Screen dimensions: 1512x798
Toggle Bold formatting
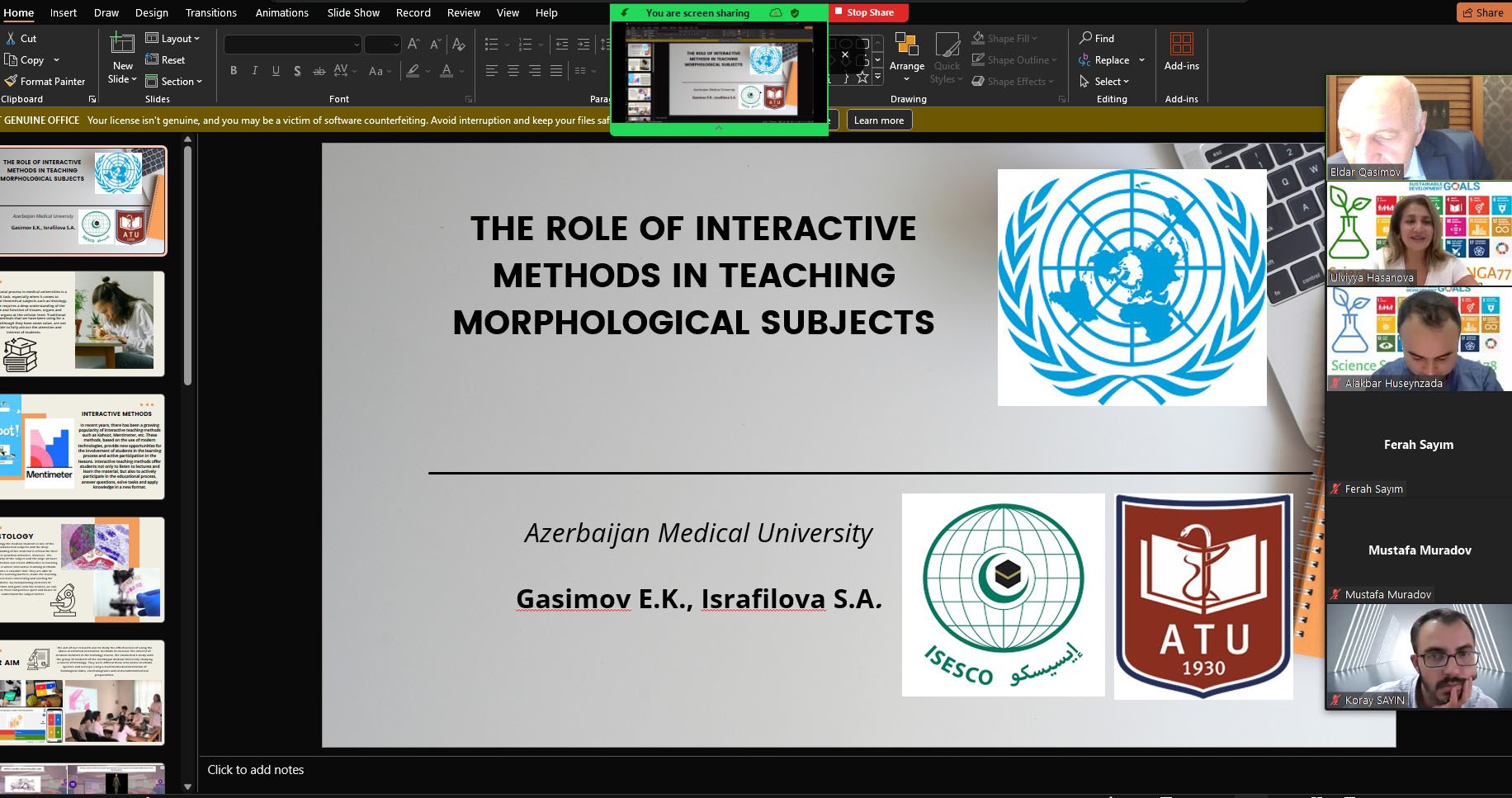[x=234, y=71]
